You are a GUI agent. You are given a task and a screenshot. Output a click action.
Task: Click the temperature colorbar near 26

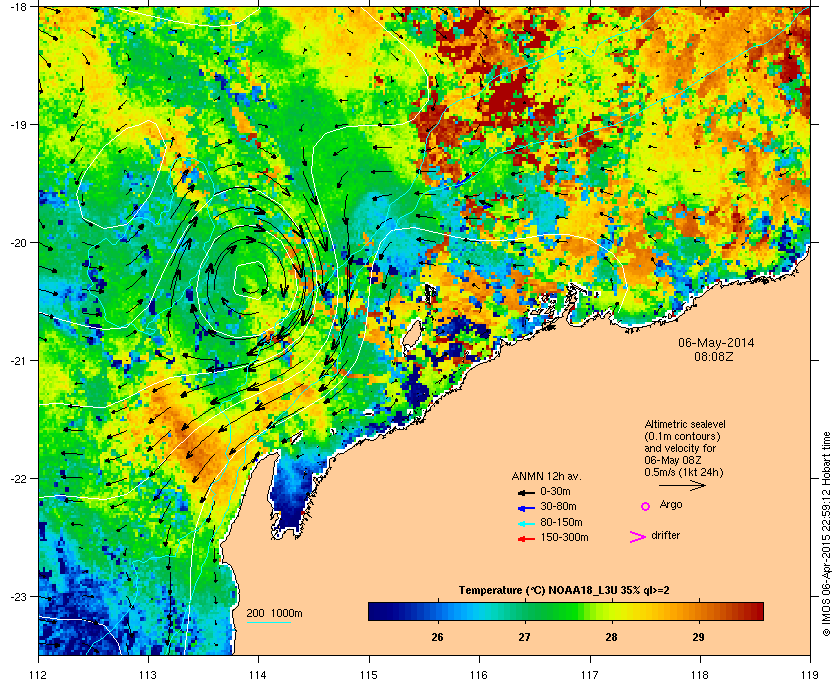click(438, 611)
